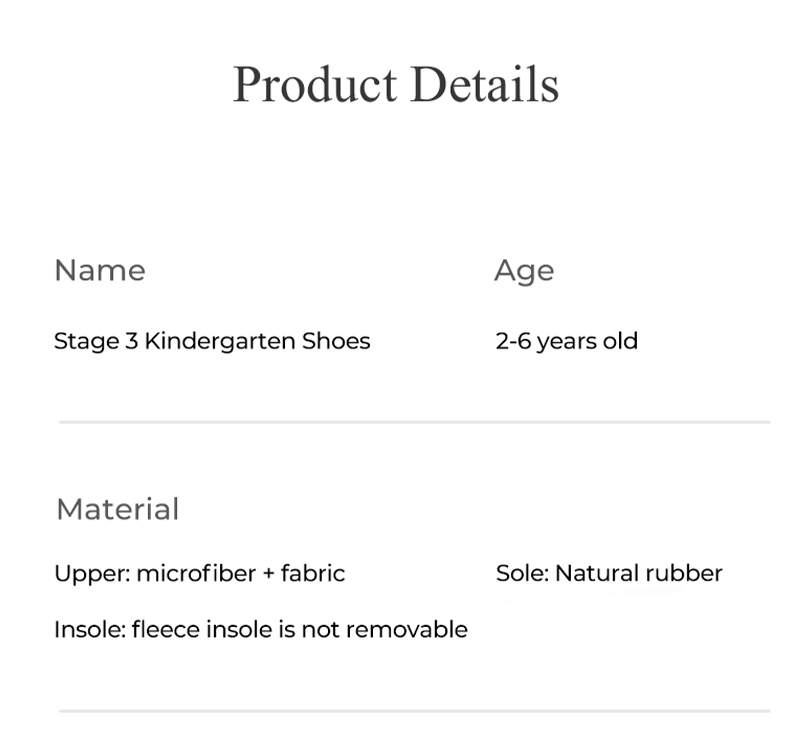Viewport: 790px width, 736px height.
Task: Click the word Details in the heading
Action: (x=484, y=84)
